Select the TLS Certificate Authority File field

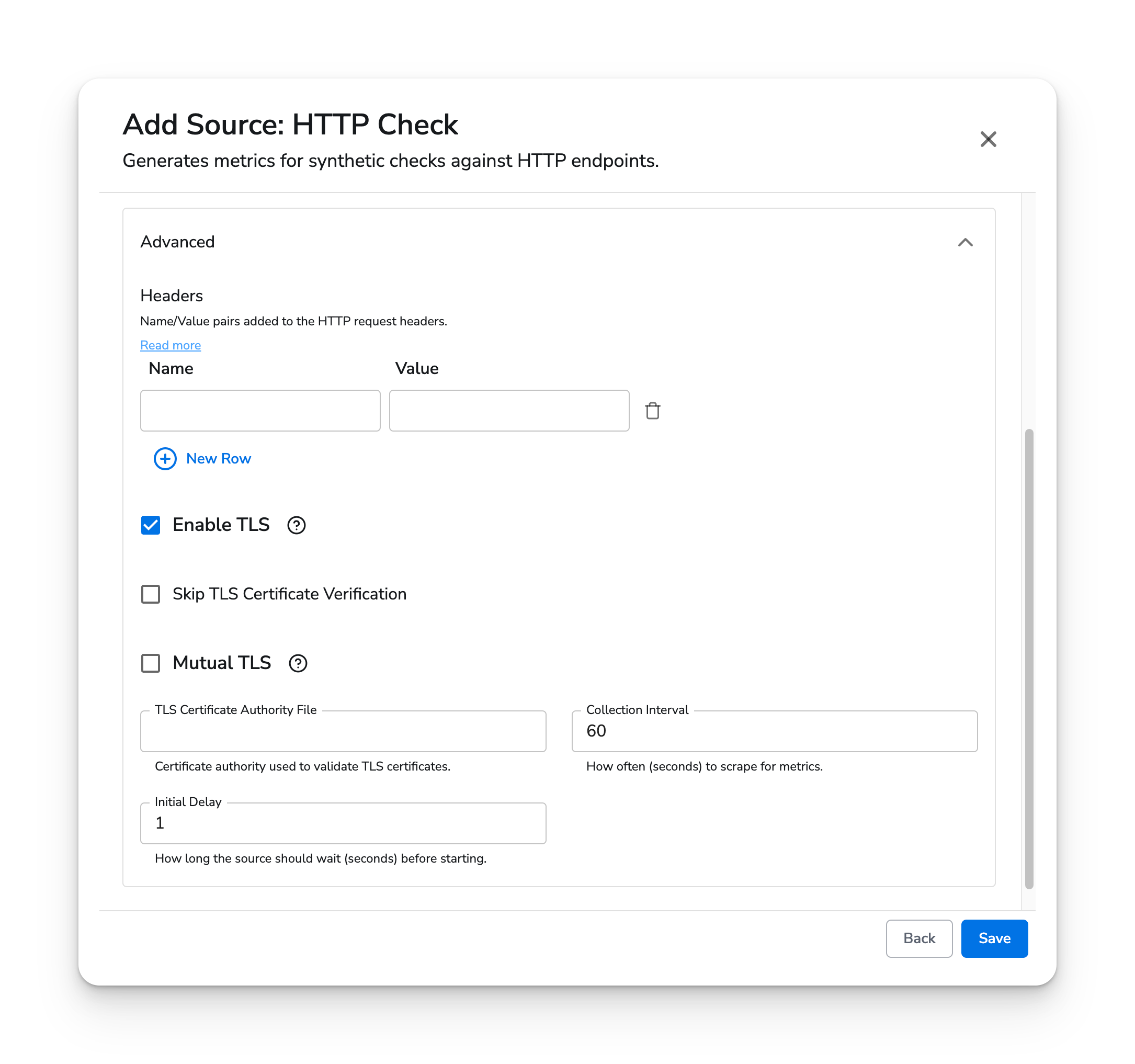(343, 732)
